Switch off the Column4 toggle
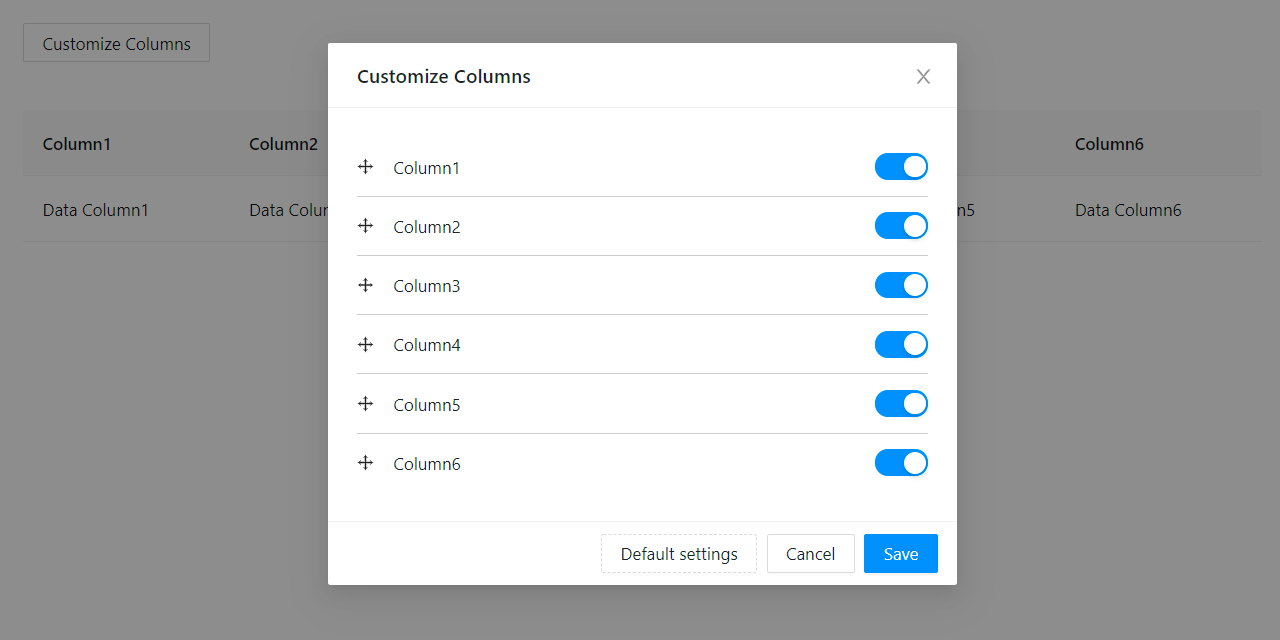This screenshot has width=1280, height=640. (901, 343)
